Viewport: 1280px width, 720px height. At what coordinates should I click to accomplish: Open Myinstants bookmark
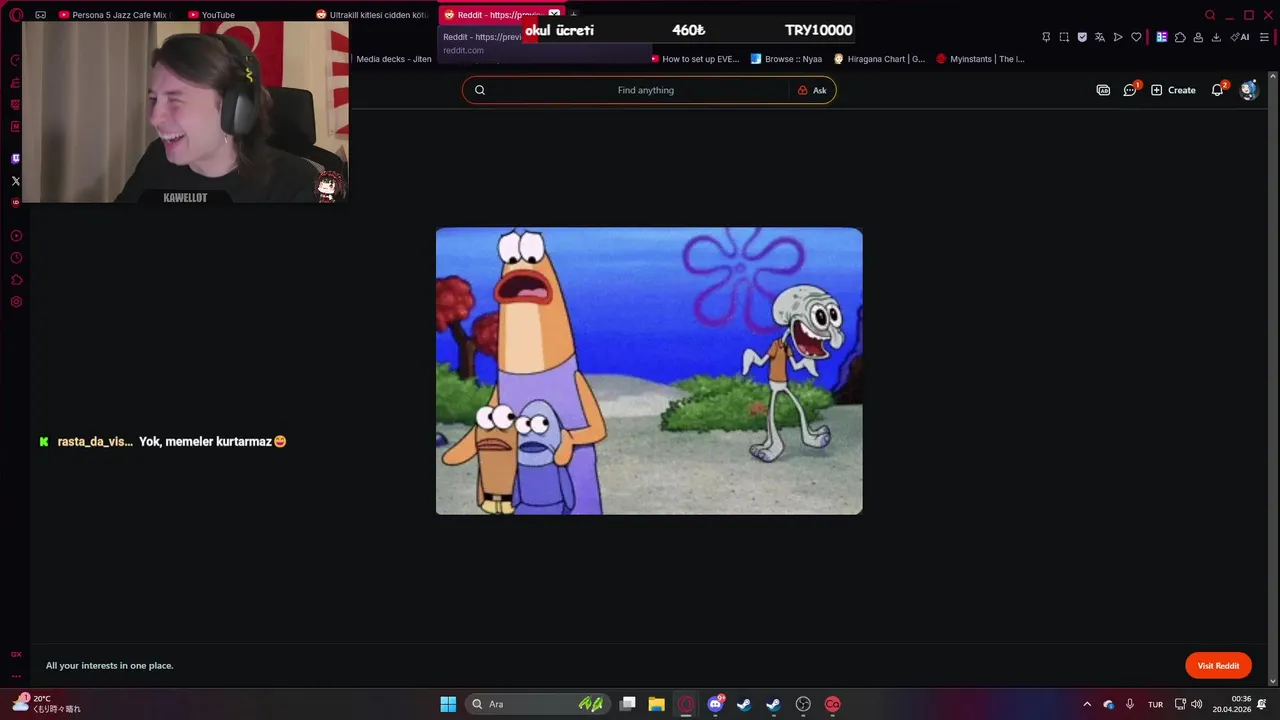tap(980, 59)
